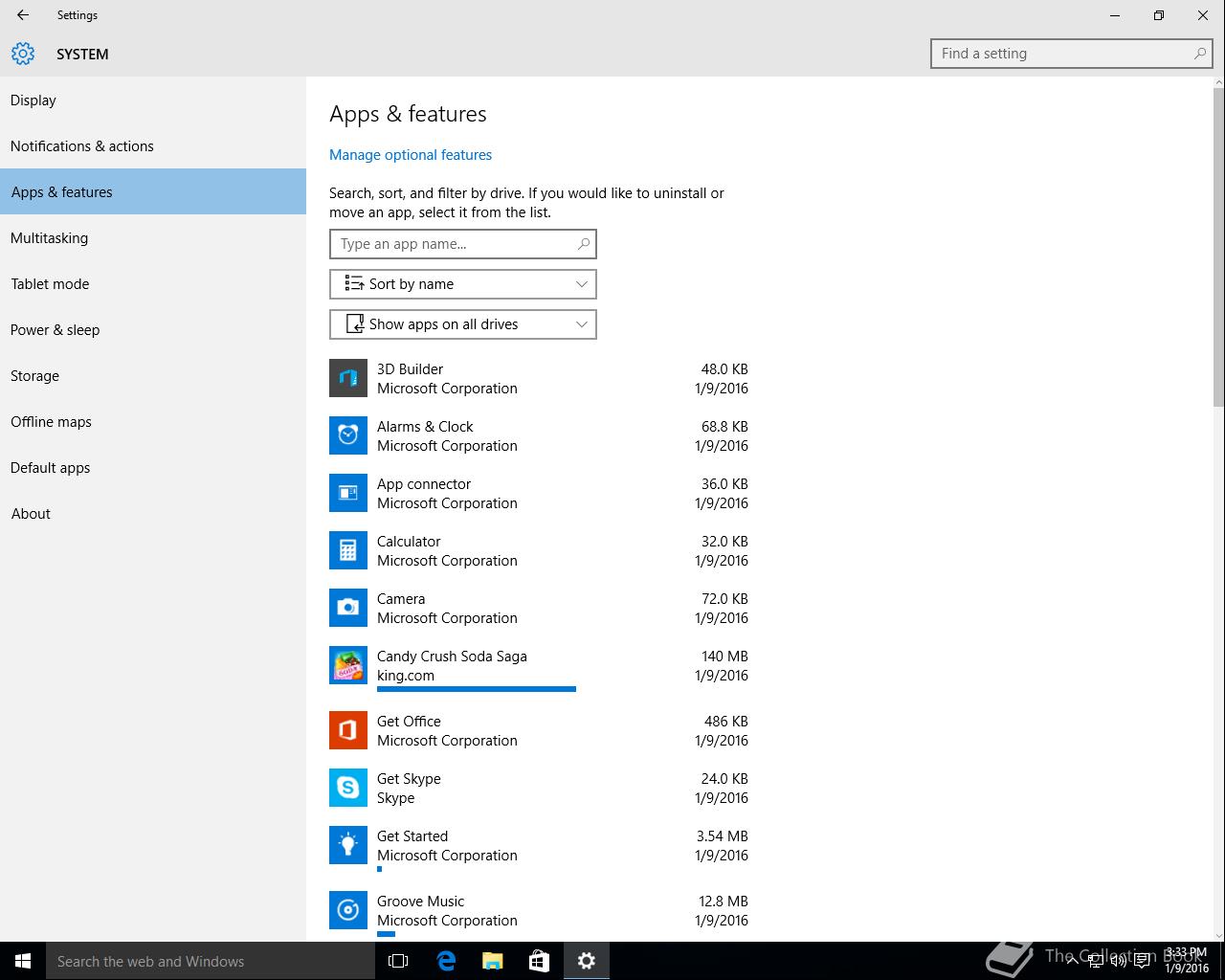
Task: Click the Get Office app icon
Action: click(348, 730)
